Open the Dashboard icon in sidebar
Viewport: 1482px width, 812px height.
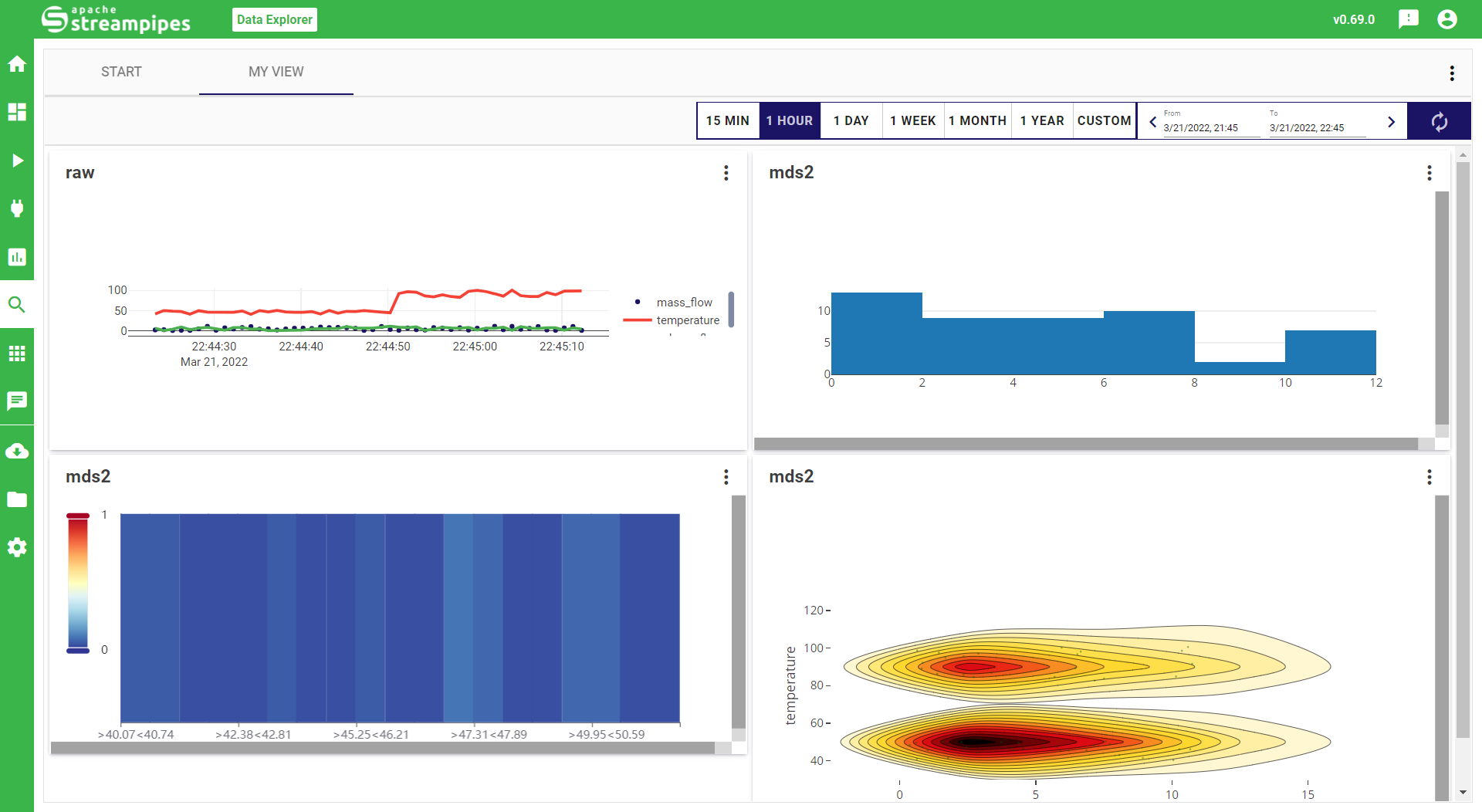tap(17, 112)
